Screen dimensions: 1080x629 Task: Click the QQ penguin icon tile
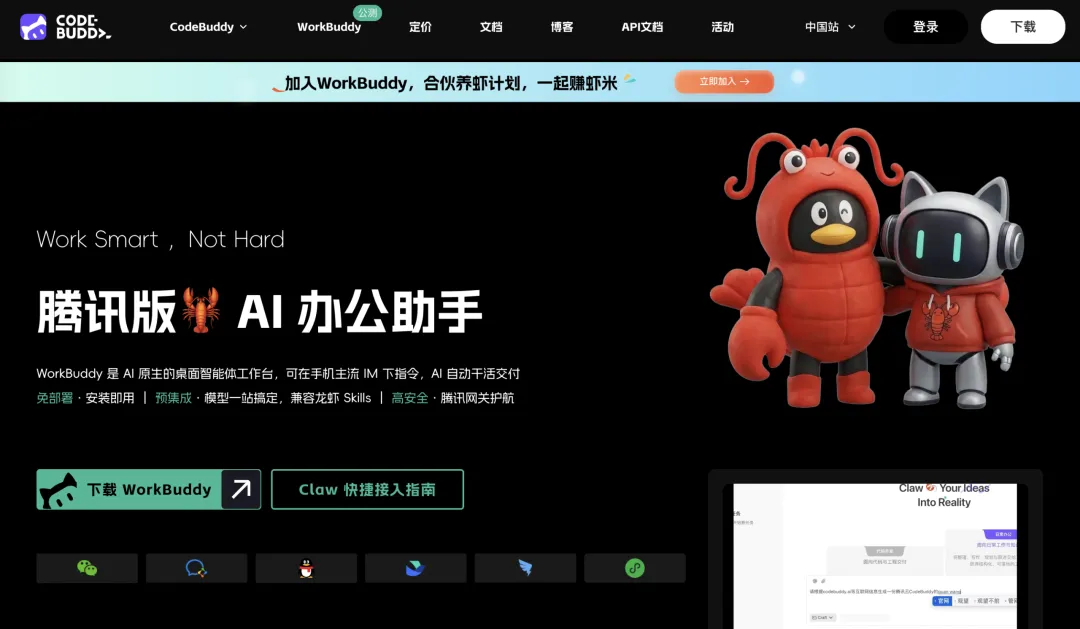pos(306,568)
